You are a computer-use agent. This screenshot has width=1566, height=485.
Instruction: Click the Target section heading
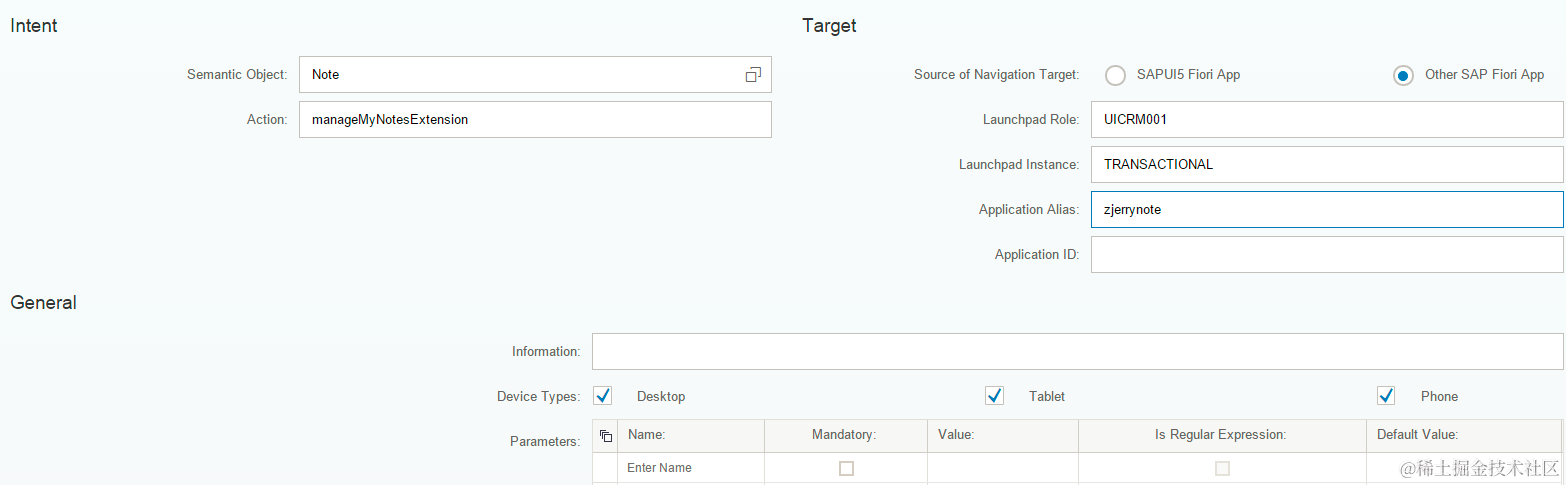tap(829, 26)
